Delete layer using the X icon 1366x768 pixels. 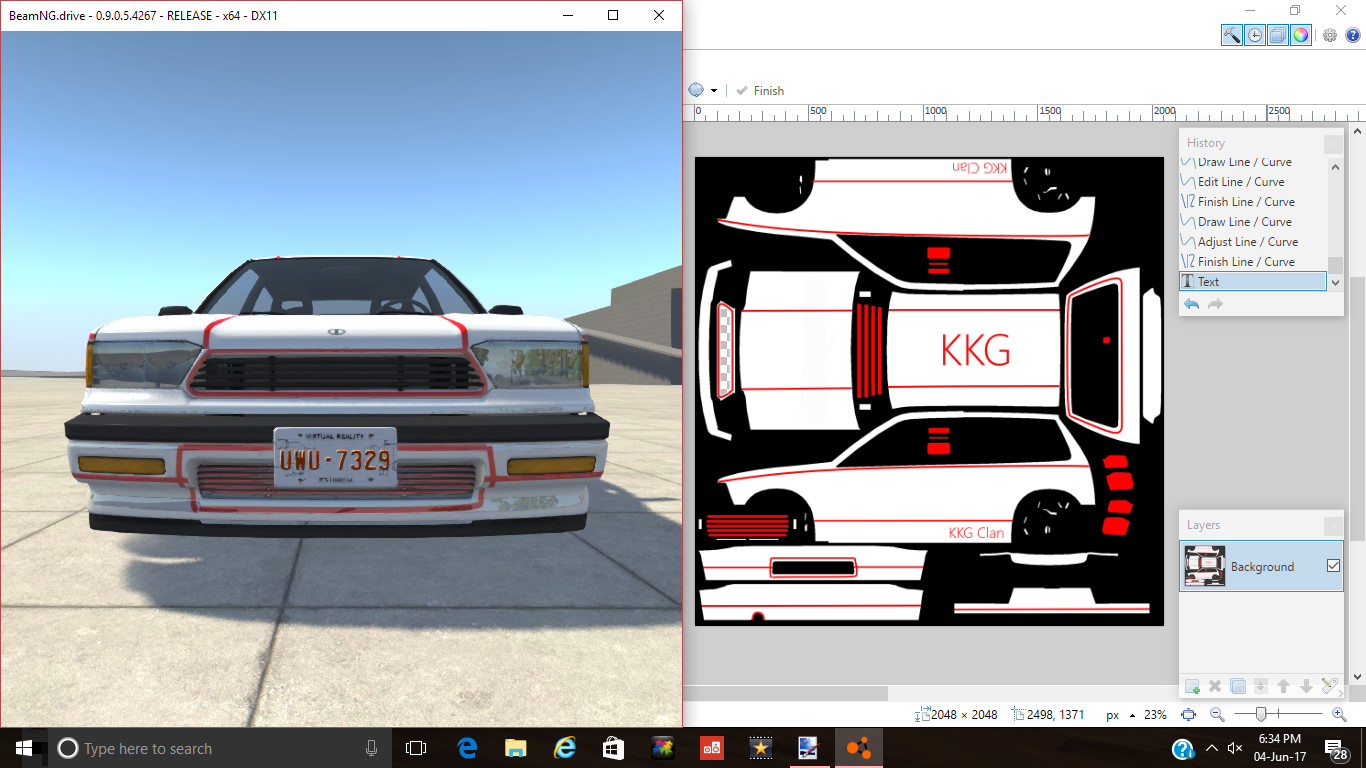(x=1215, y=686)
